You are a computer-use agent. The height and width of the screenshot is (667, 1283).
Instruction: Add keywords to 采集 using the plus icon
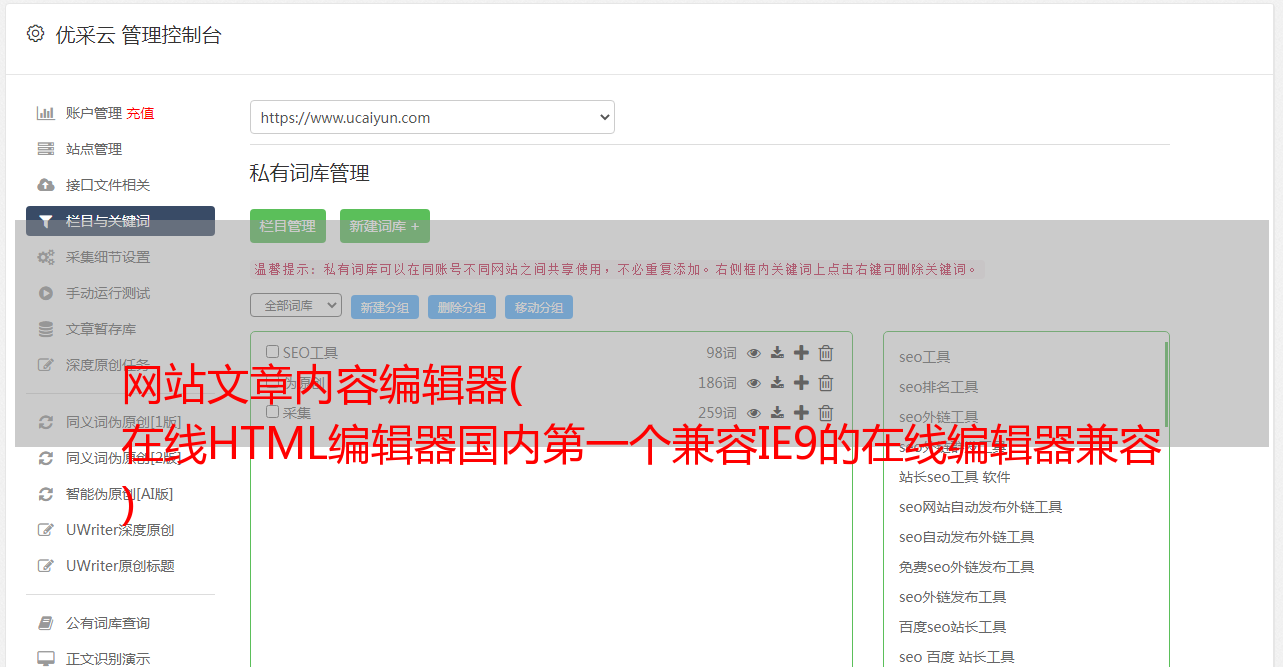[801, 413]
